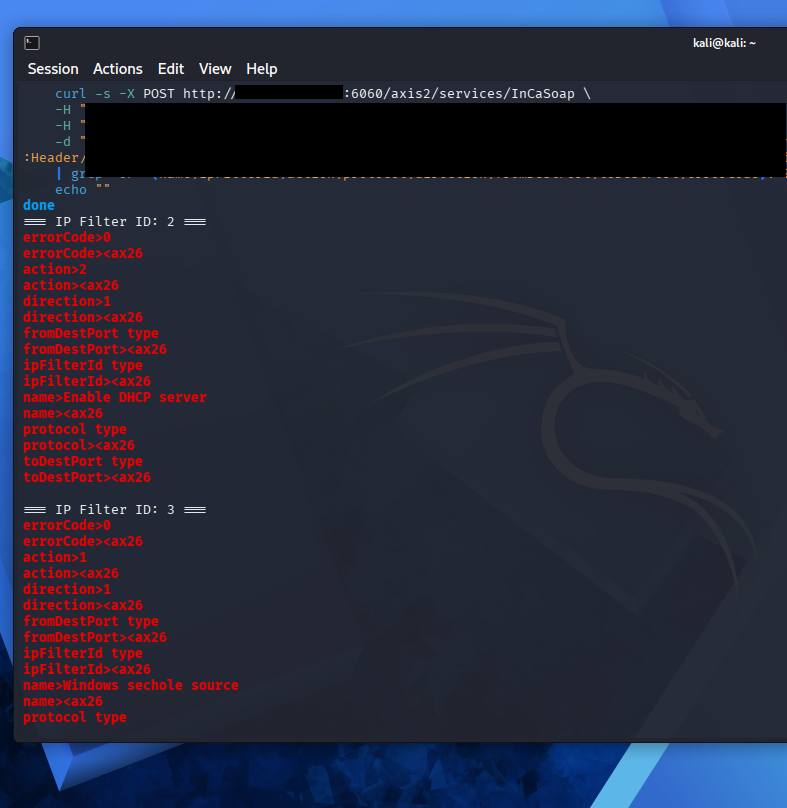787x808 pixels.
Task: Open the Edit menu
Action: tap(171, 69)
